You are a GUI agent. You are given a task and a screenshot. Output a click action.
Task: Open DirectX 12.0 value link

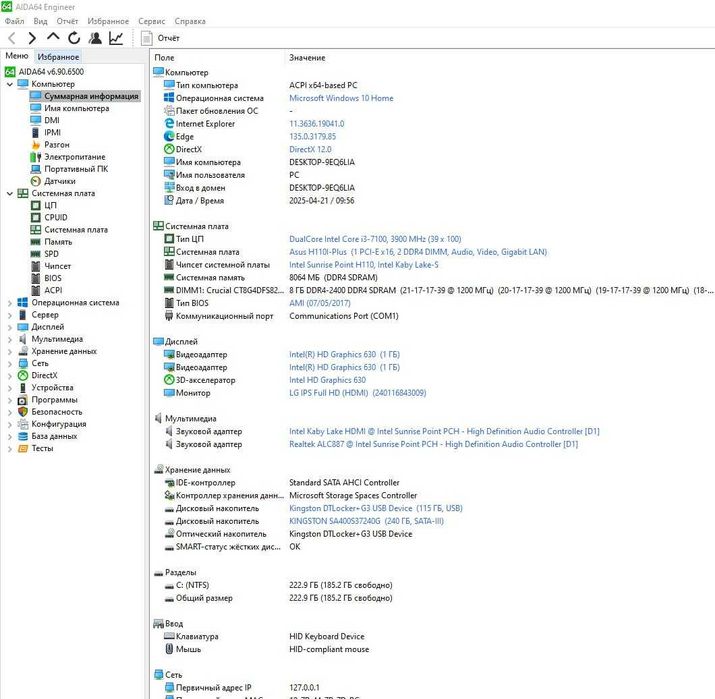pyautogui.click(x=310, y=149)
